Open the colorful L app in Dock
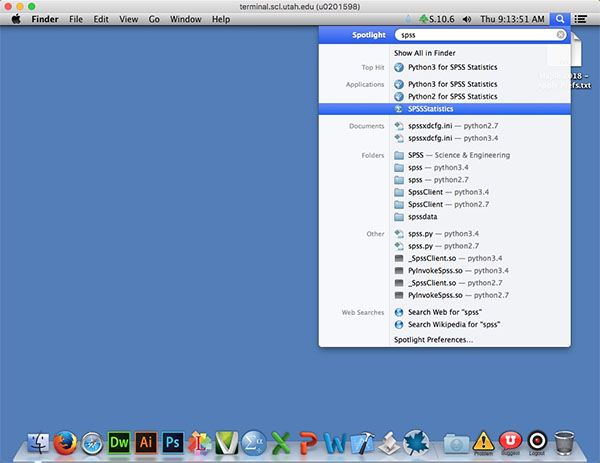This screenshot has height=463, width=600. [199, 443]
